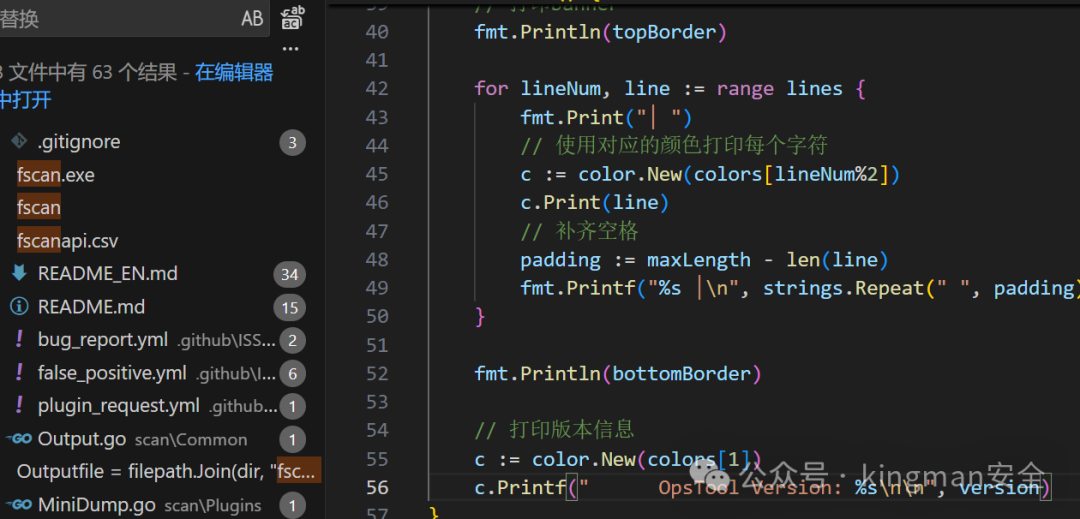The image size is (1080, 519).
Task: Toggle the AB preserve case option
Action: 252,19
